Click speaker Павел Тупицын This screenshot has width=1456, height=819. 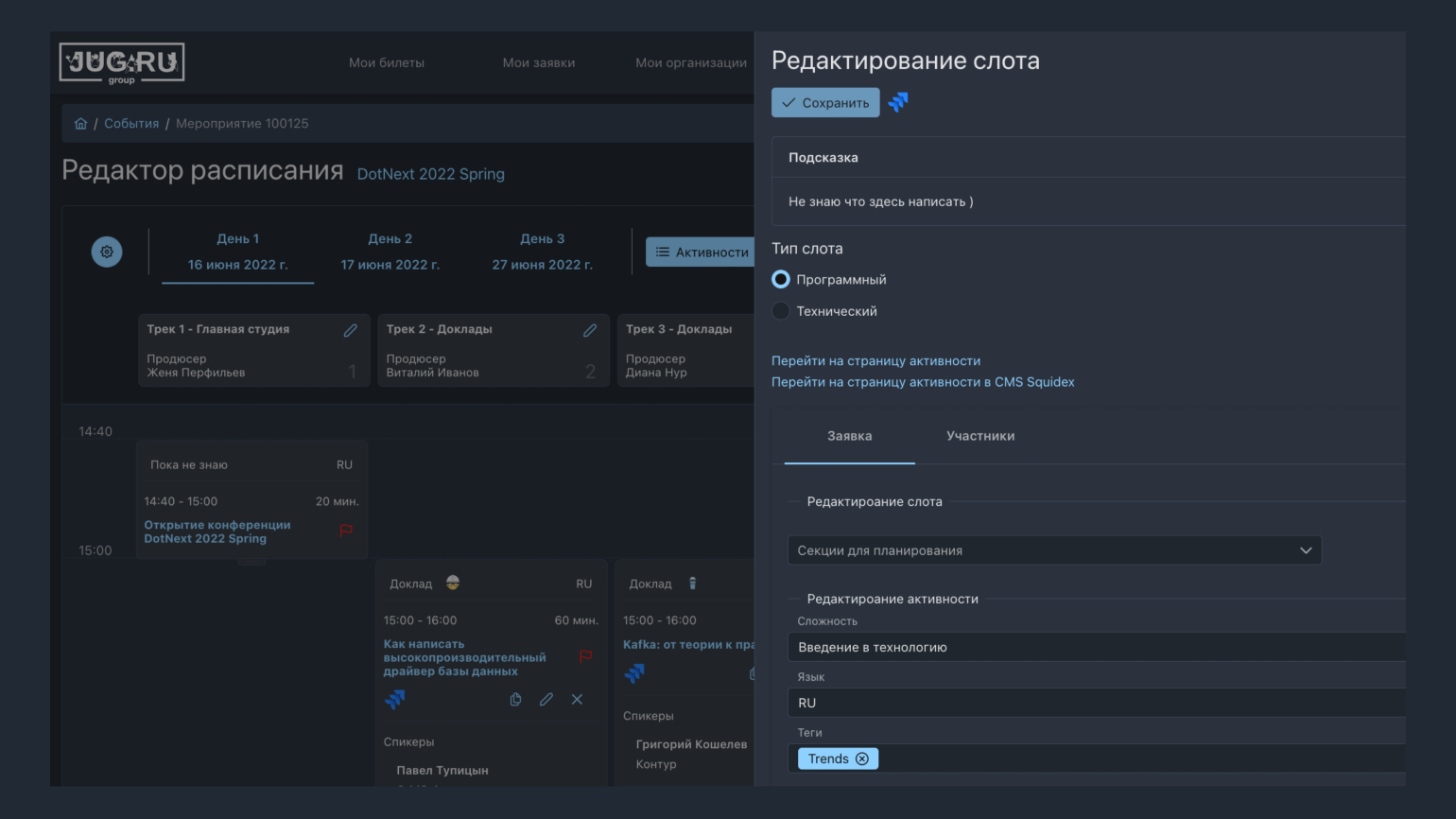(x=442, y=771)
